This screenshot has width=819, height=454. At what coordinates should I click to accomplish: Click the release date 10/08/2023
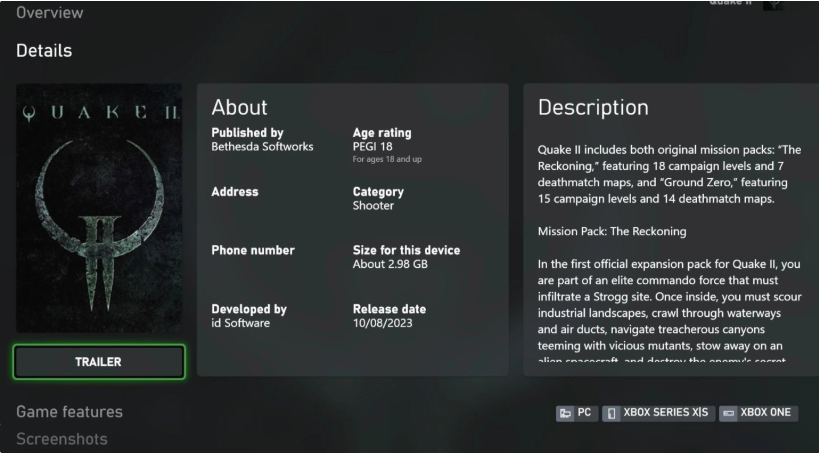[x=382, y=323]
